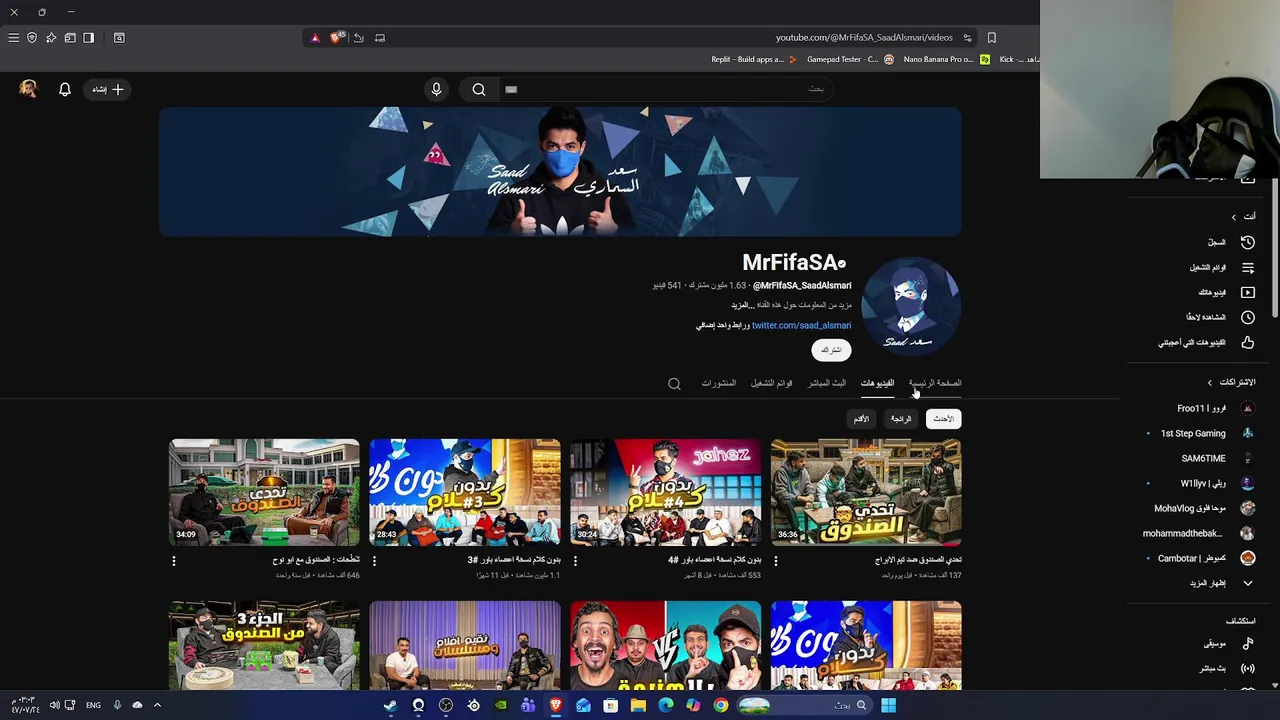The height and width of the screenshot is (720, 1280).
Task: Click the channel search magnifier icon
Action: [x=674, y=384]
